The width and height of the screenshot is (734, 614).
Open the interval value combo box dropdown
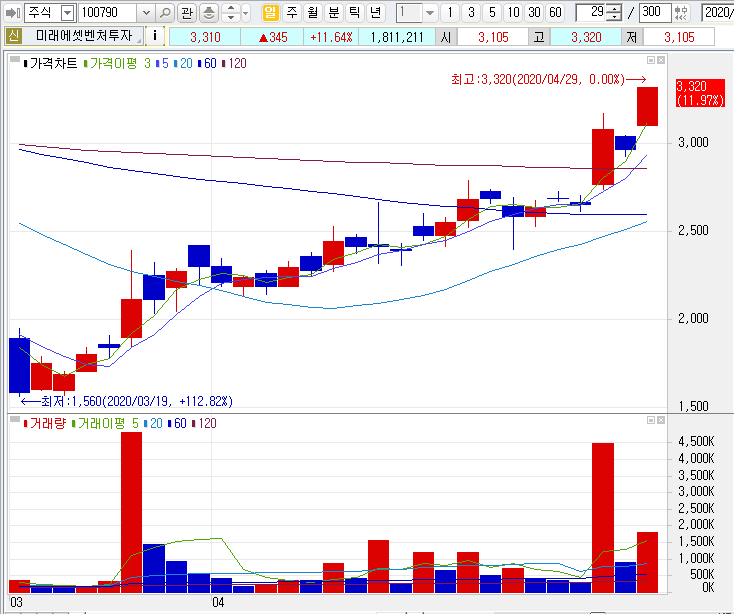430,13
